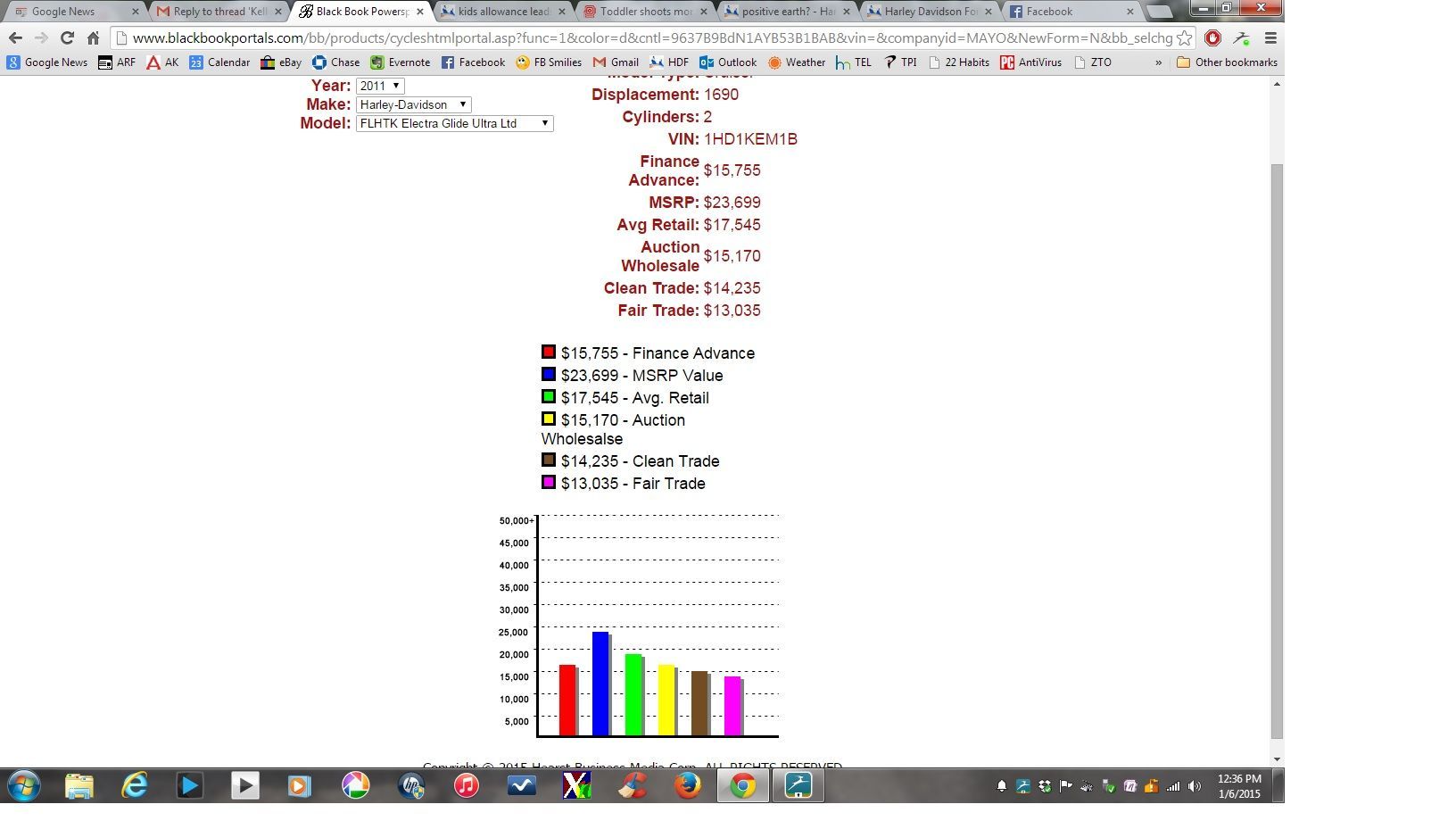The height and width of the screenshot is (821, 1456).
Task: Go to the browser home page
Action: click(x=93, y=38)
